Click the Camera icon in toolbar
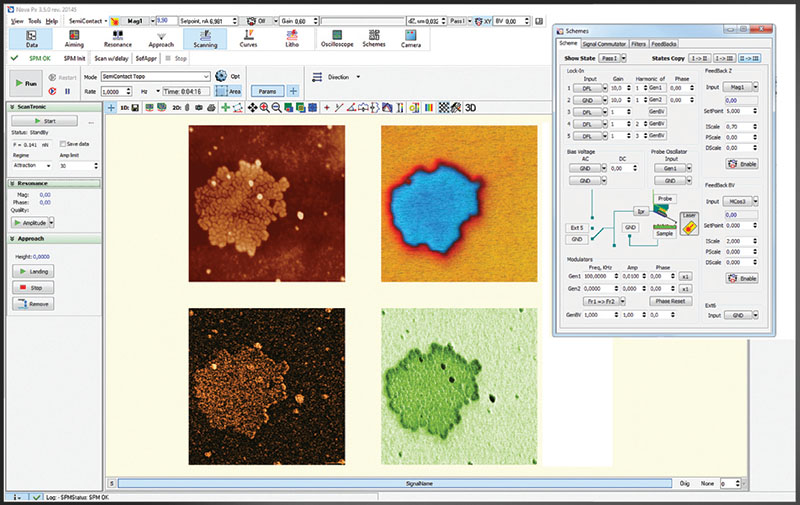 pyautogui.click(x=410, y=38)
